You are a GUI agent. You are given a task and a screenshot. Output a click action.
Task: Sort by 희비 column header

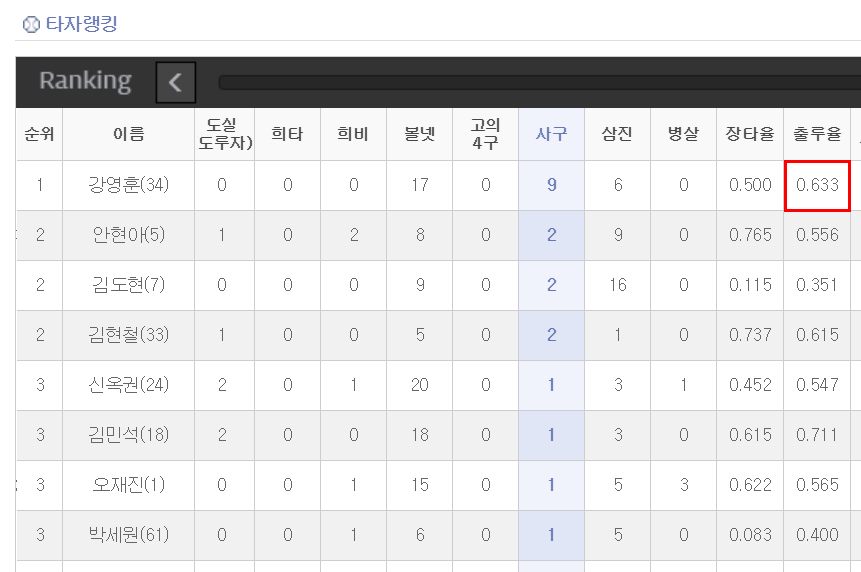pyautogui.click(x=353, y=134)
